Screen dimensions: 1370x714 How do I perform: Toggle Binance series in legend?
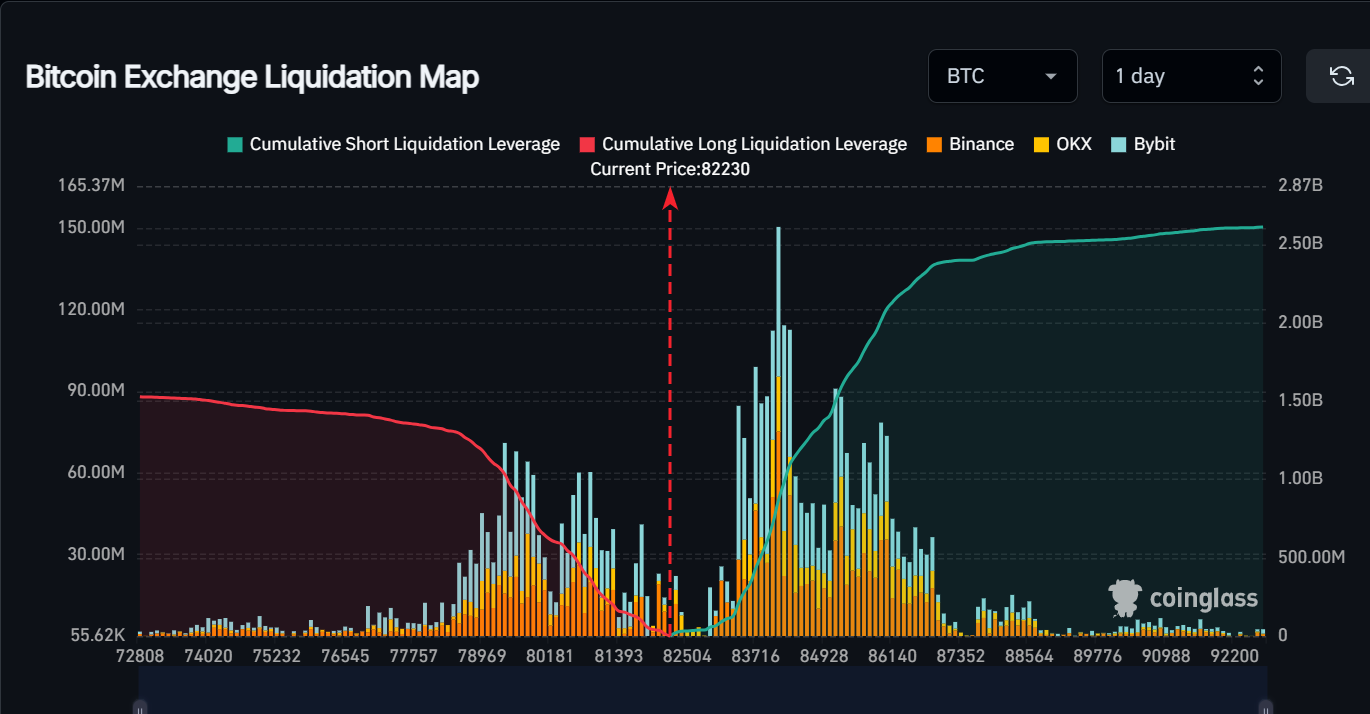point(970,144)
